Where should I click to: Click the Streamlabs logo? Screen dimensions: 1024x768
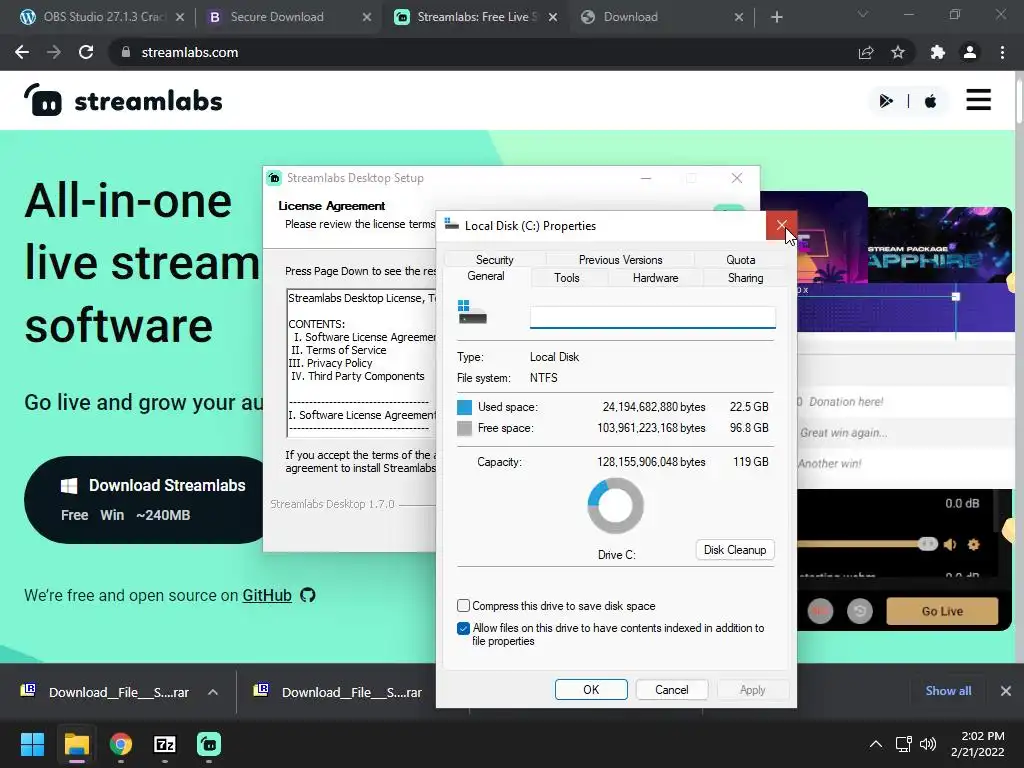click(123, 101)
